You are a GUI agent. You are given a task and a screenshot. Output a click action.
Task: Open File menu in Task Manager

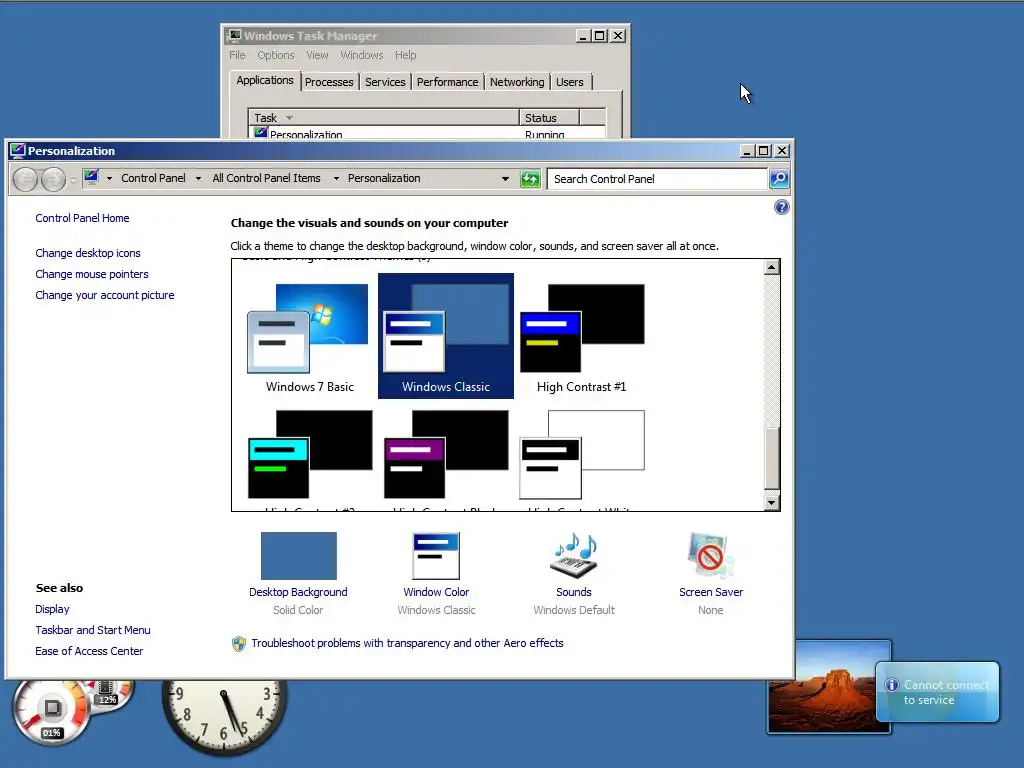pyautogui.click(x=237, y=55)
